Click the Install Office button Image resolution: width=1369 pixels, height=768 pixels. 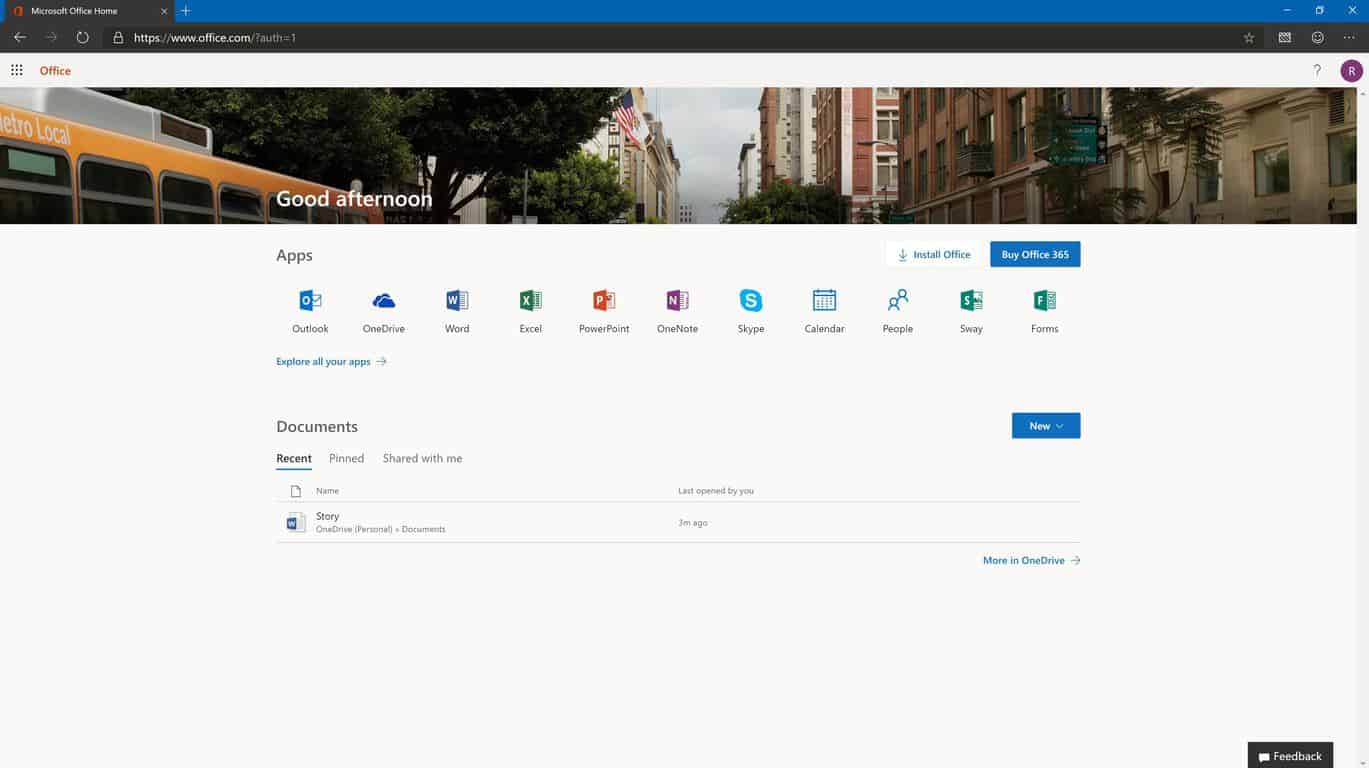click(x=934, y=255)
